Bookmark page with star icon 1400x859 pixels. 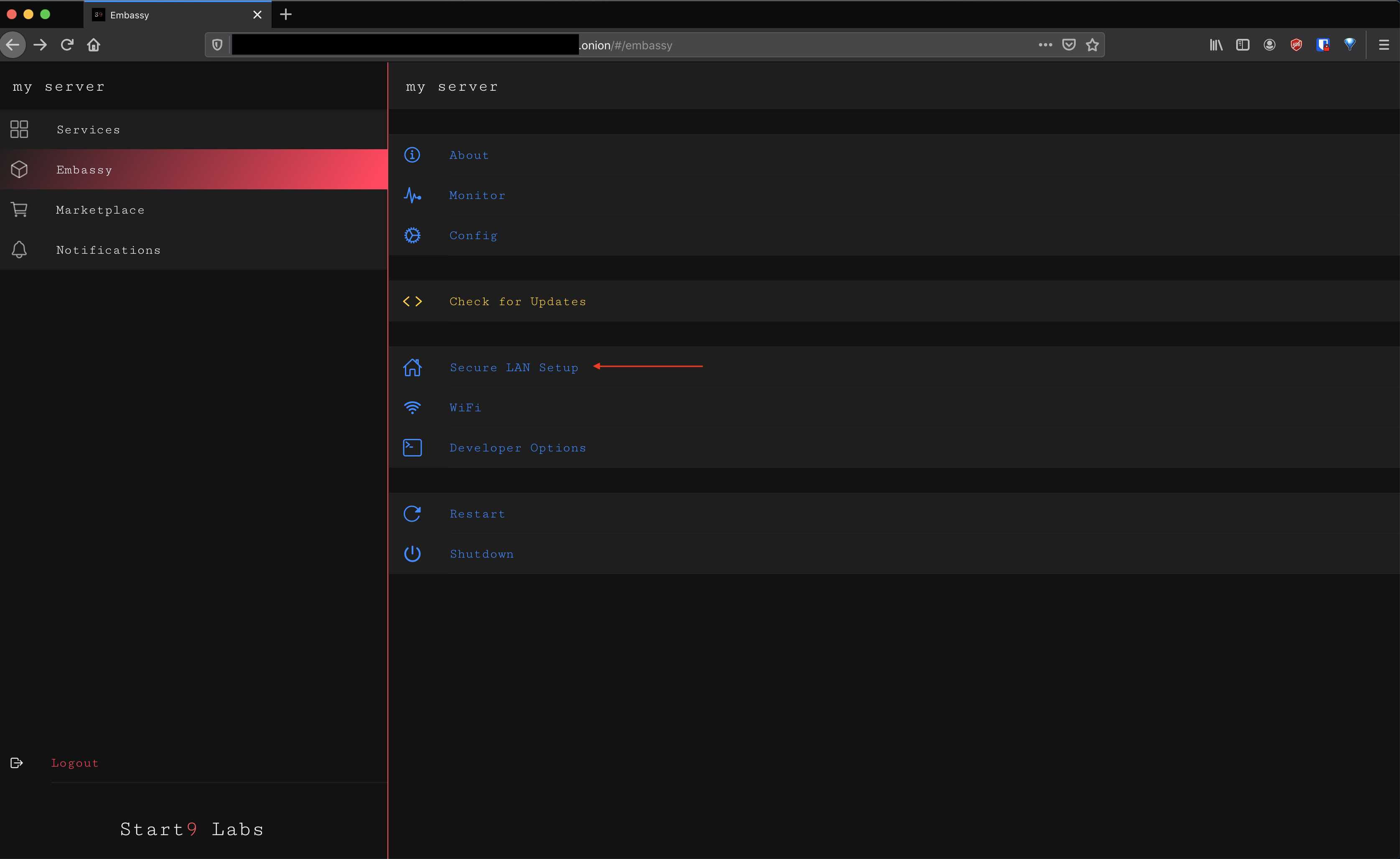(1092, 45)
